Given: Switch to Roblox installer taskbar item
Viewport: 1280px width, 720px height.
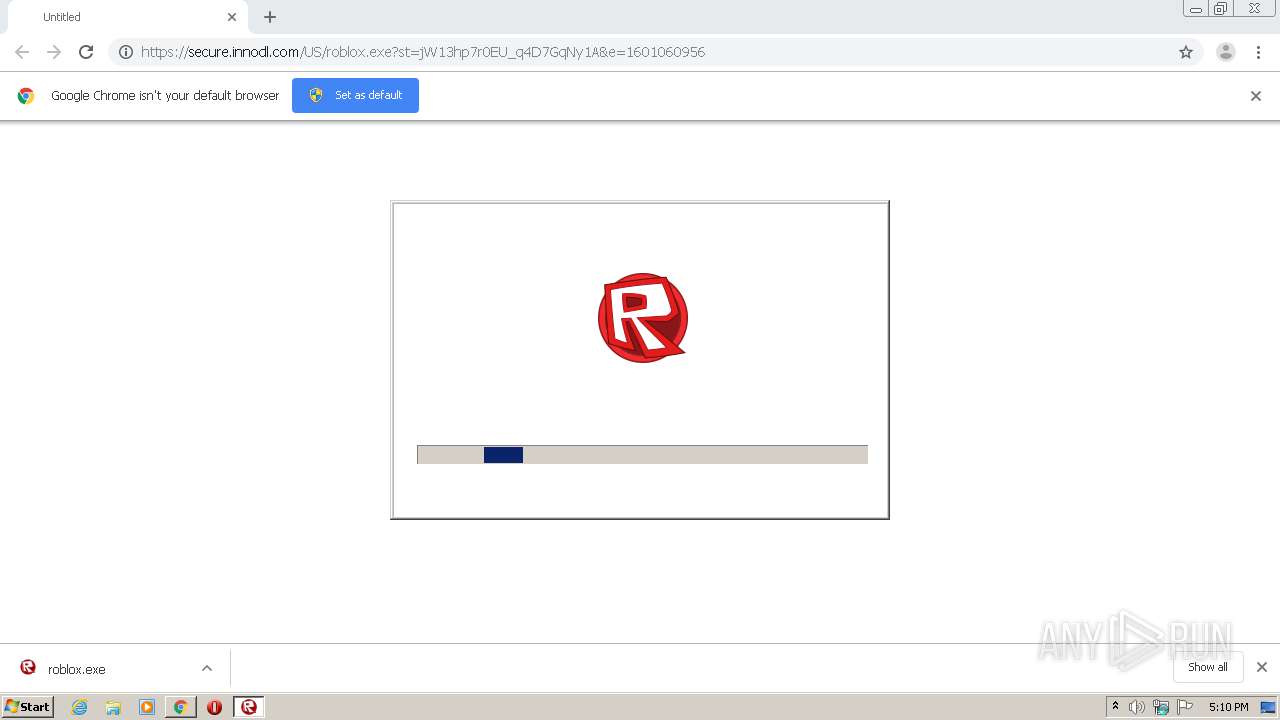Looking at the screenshot, I should [x=249, y=707].
